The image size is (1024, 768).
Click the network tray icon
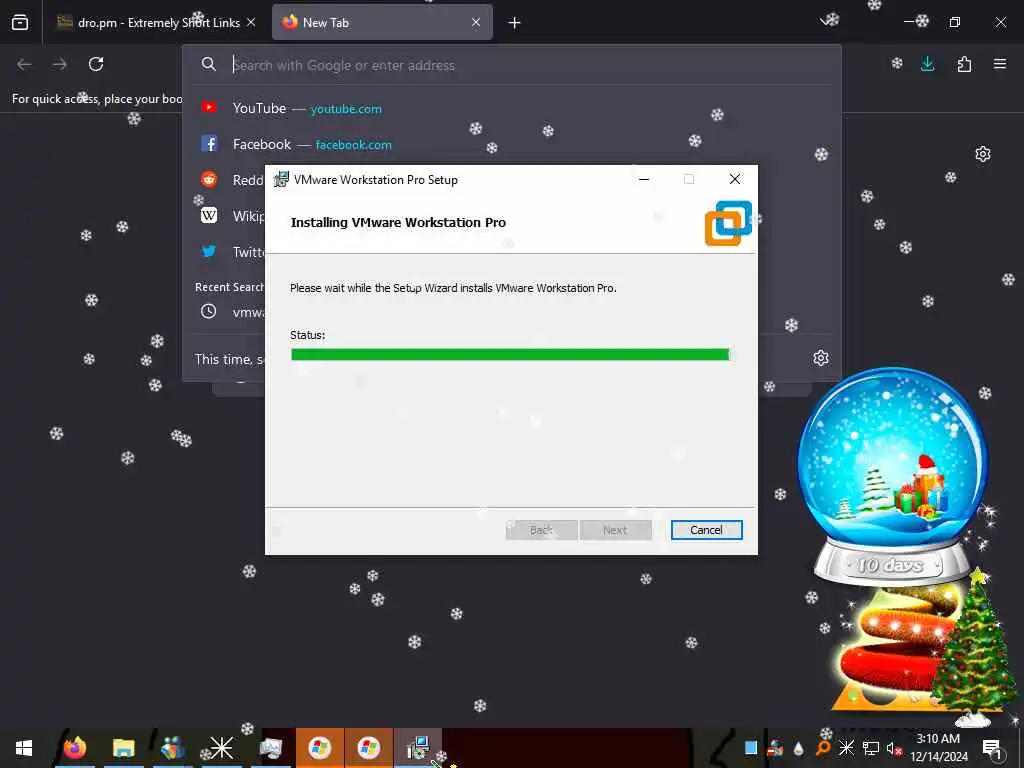click(x=871, y=748)
